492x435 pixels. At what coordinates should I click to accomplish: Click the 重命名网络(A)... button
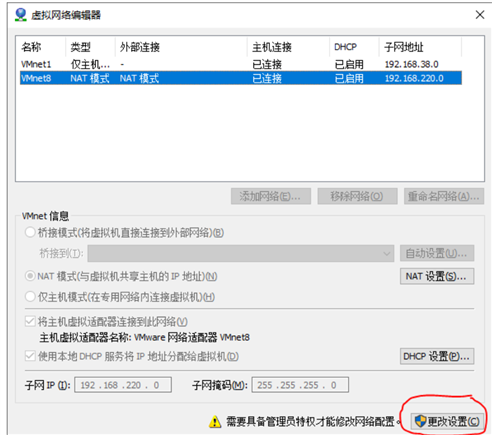tap(444, 196)
